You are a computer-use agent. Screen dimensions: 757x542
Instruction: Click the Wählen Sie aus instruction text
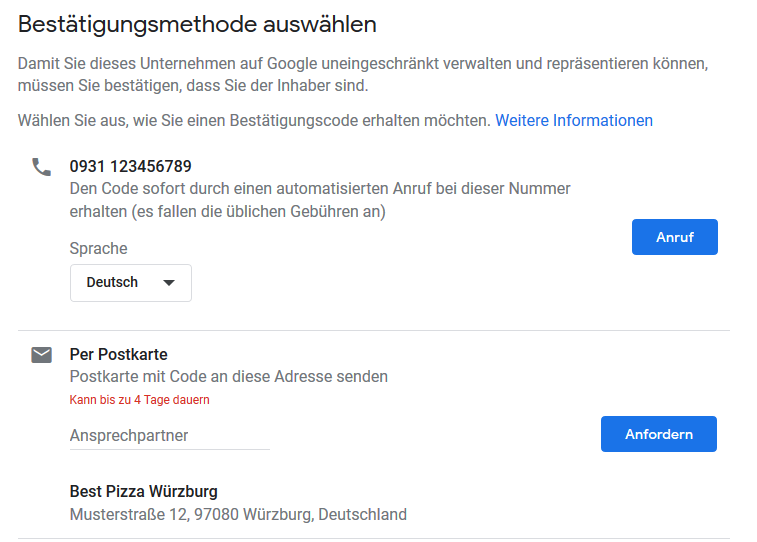click(x=254, y=120)
